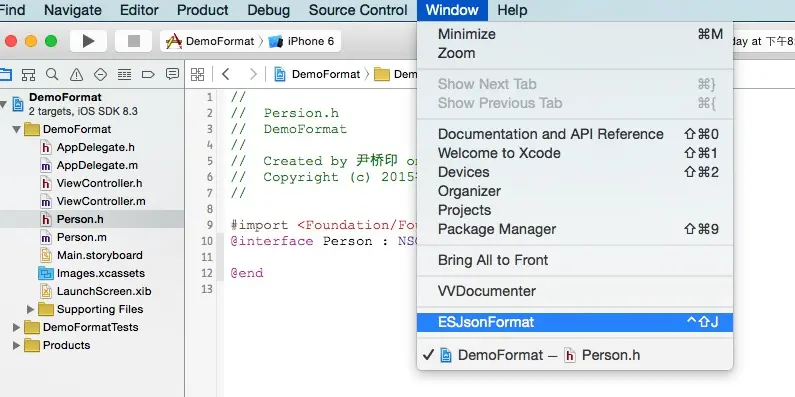Choose Zoom from Window menu

point(575,53)
